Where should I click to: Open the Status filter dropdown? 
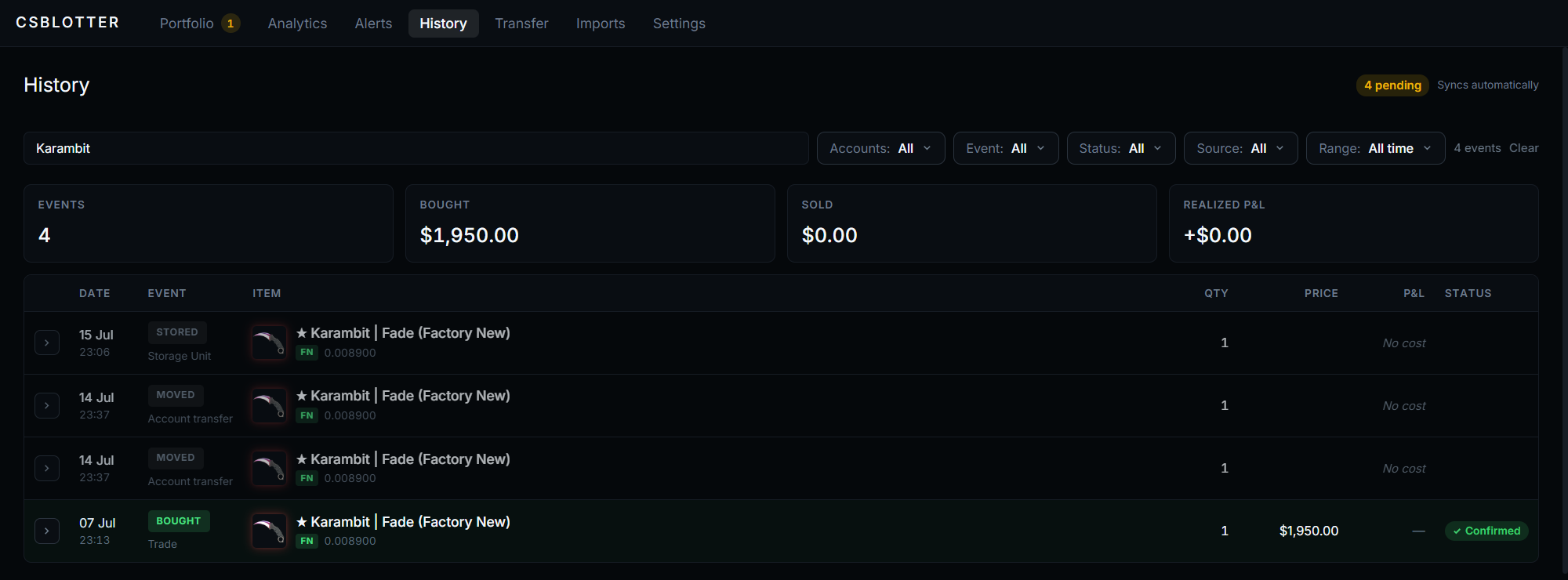(x=1121, y=148)
